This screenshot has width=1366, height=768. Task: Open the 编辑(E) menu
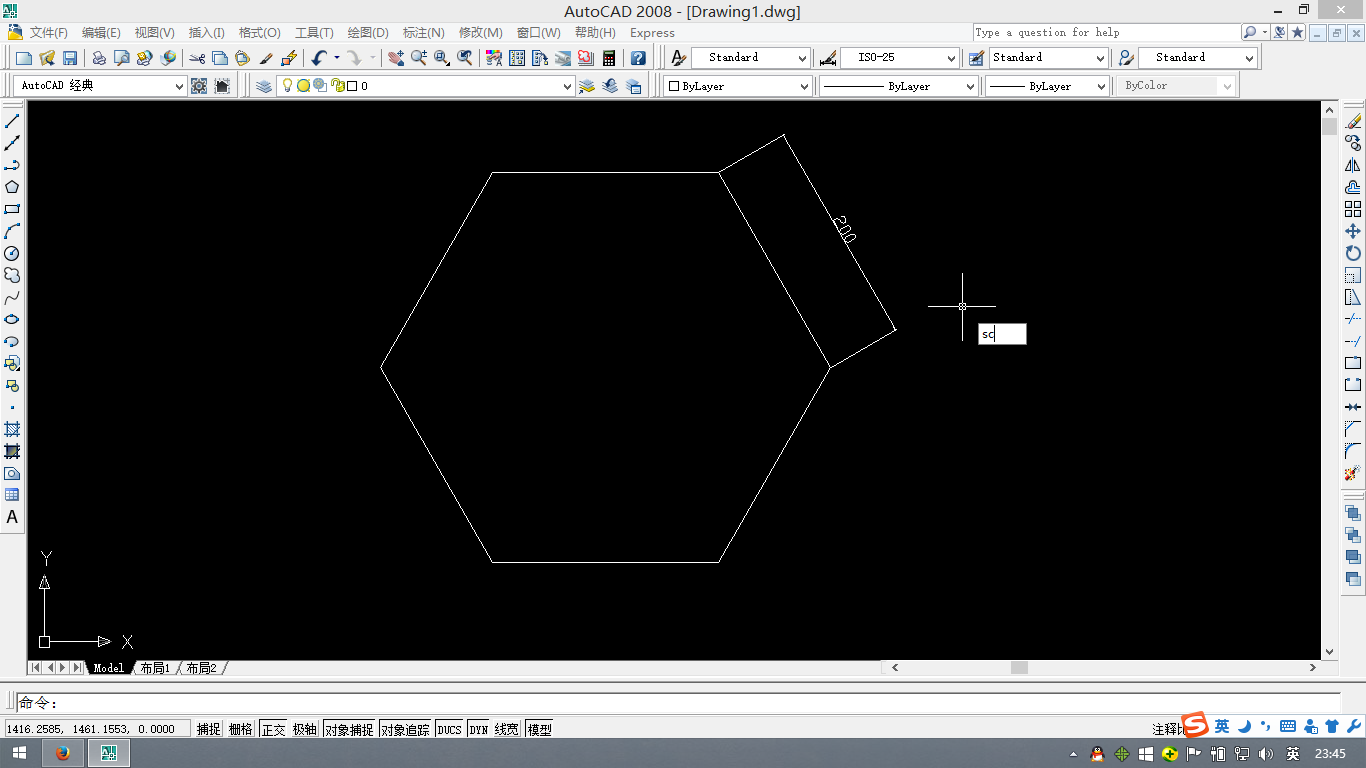101,33
